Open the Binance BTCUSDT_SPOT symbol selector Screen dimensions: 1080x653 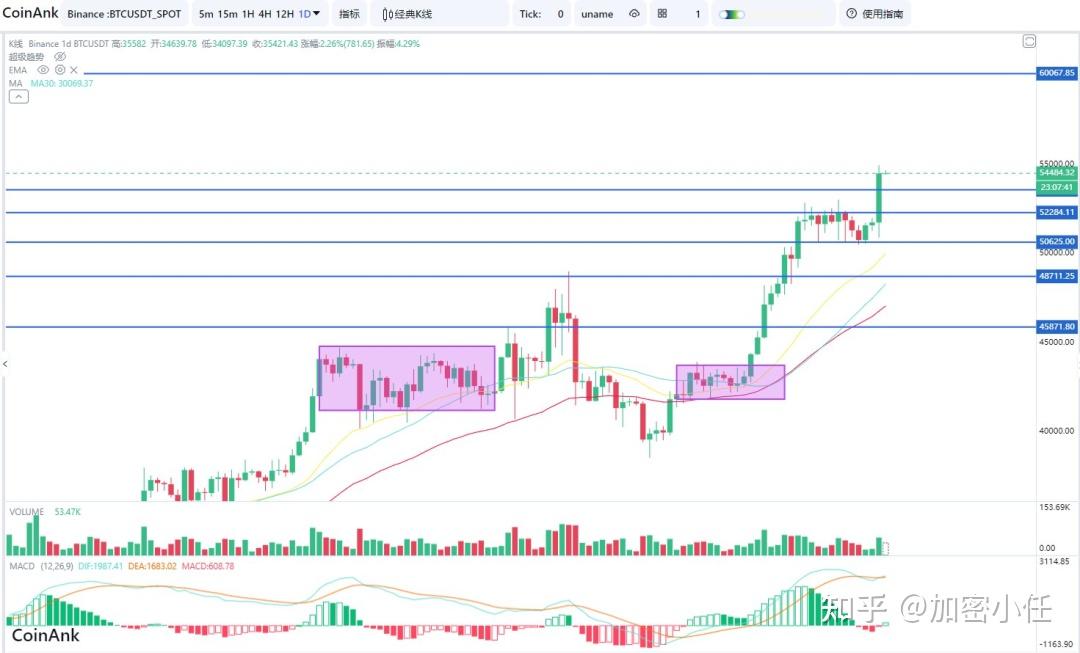click(x=125, y=14)
